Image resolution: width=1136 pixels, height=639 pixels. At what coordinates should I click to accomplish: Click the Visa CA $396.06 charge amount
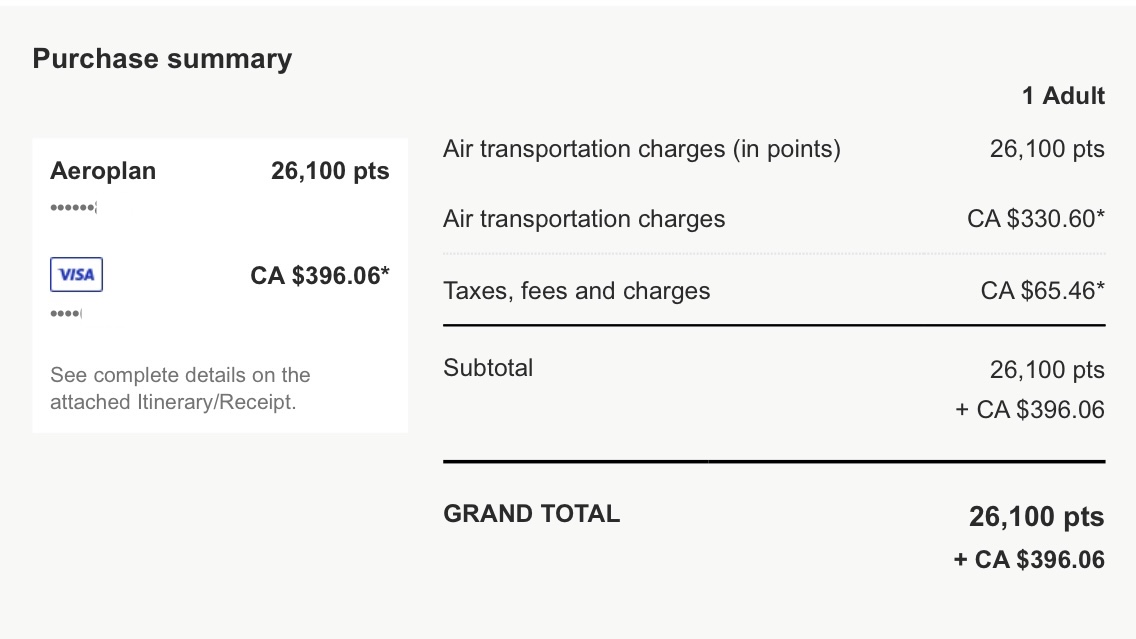click(319, 275)
